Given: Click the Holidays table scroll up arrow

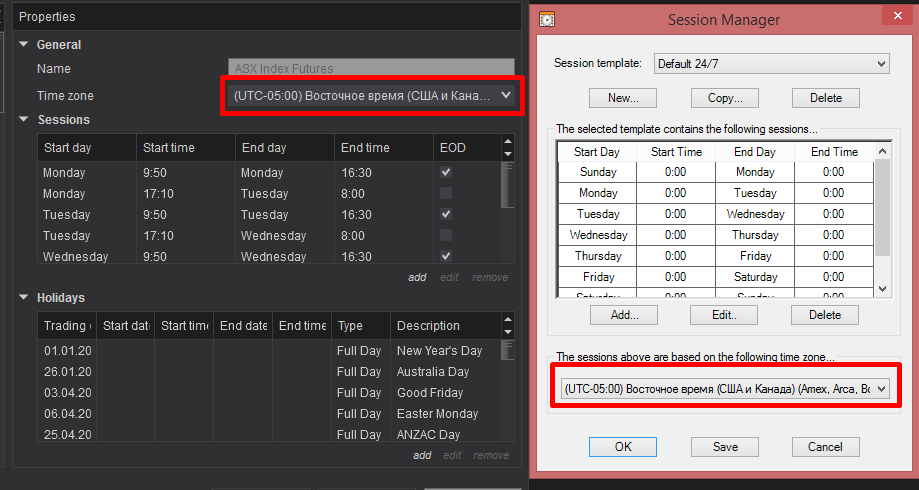Looking at the screenshot, I should point(508,319).
